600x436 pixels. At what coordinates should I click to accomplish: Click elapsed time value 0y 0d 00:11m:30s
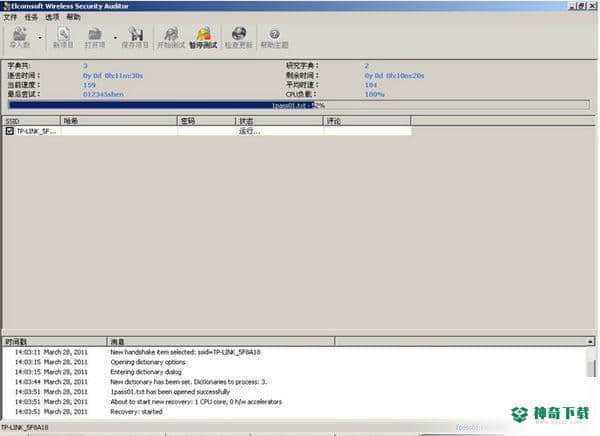pyautogui.click(x=113, y=76)
